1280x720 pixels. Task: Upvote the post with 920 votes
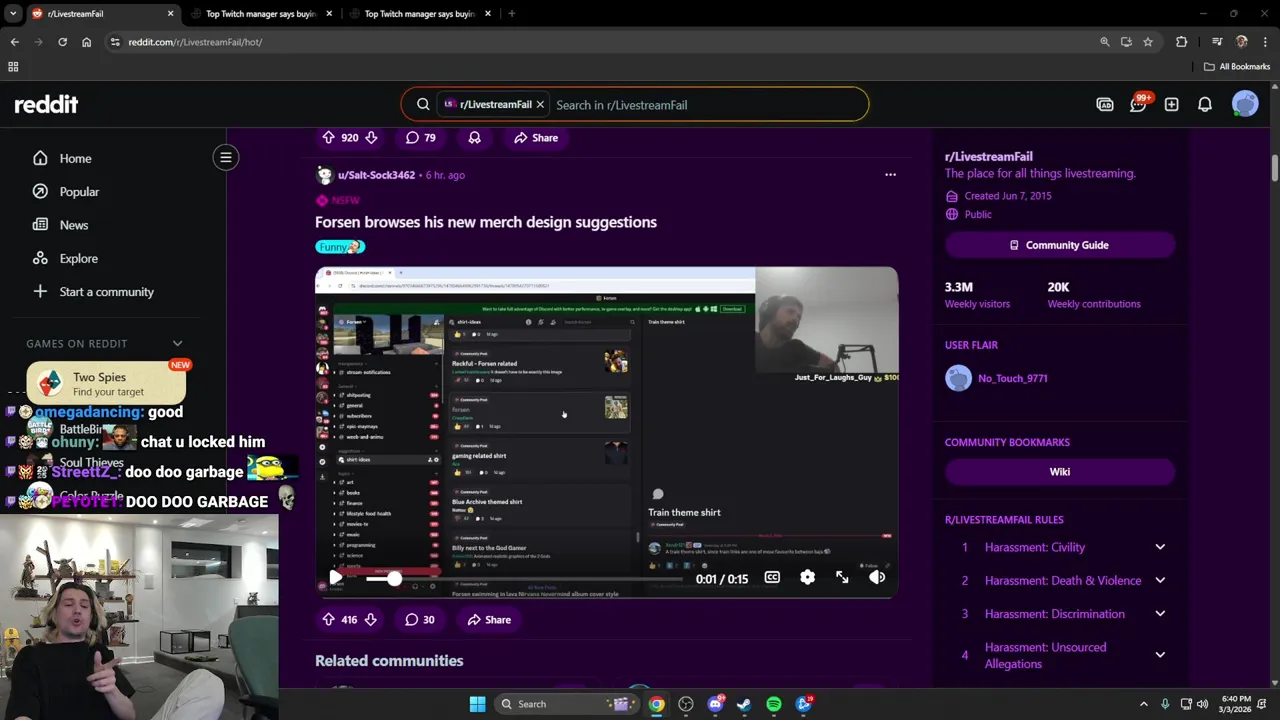pos(328,138)
